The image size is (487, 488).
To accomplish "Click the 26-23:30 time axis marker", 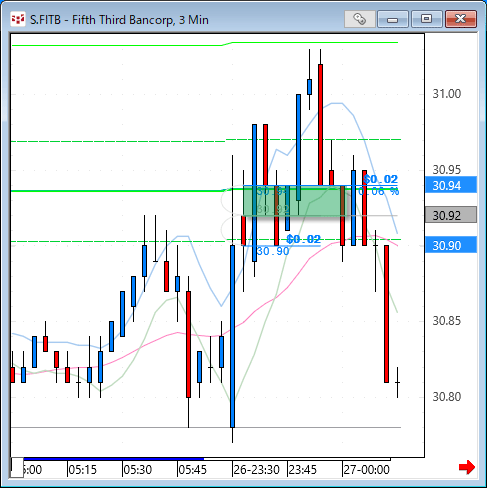I will tap(256, 470).
